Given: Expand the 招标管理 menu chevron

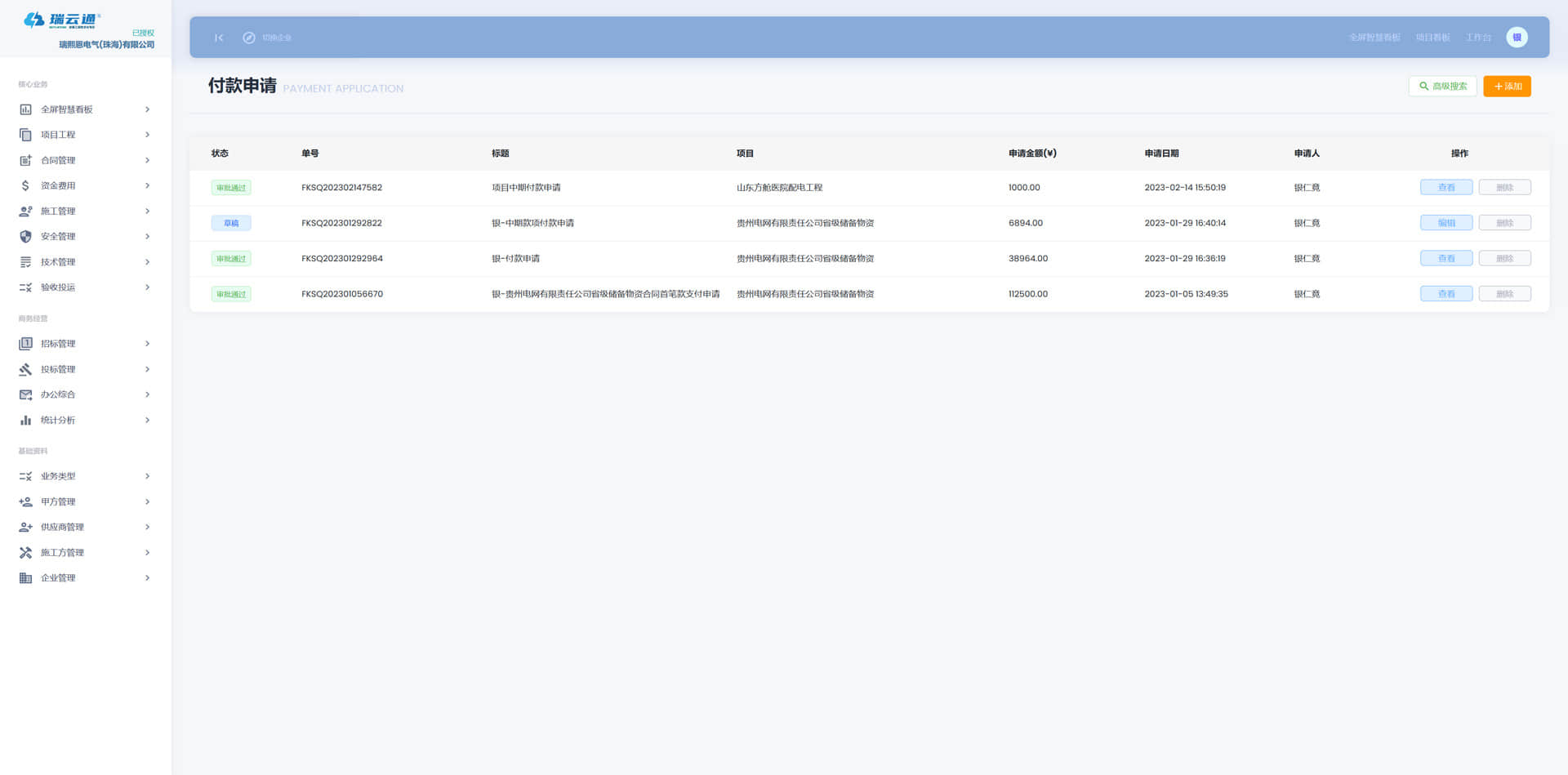Looking at the screenshot, I should [147, 344].
